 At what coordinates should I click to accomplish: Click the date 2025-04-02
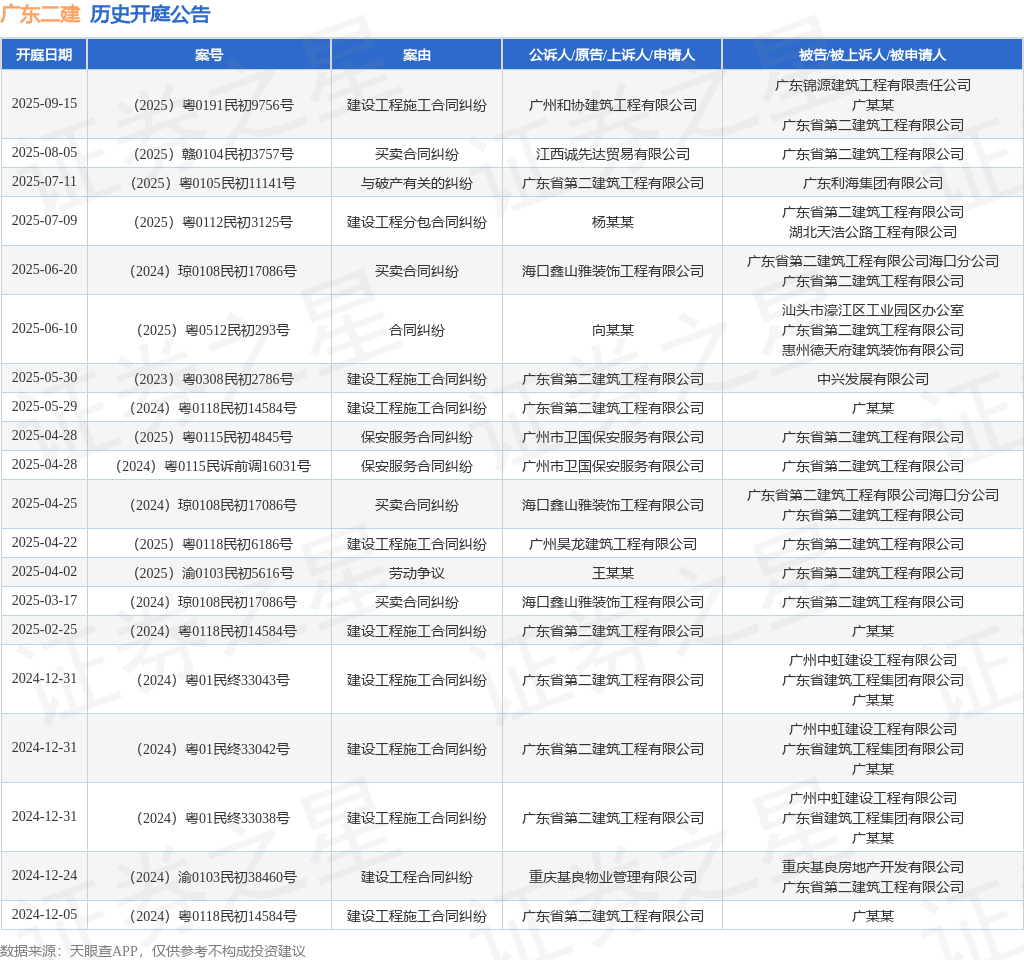pos(44,571)
